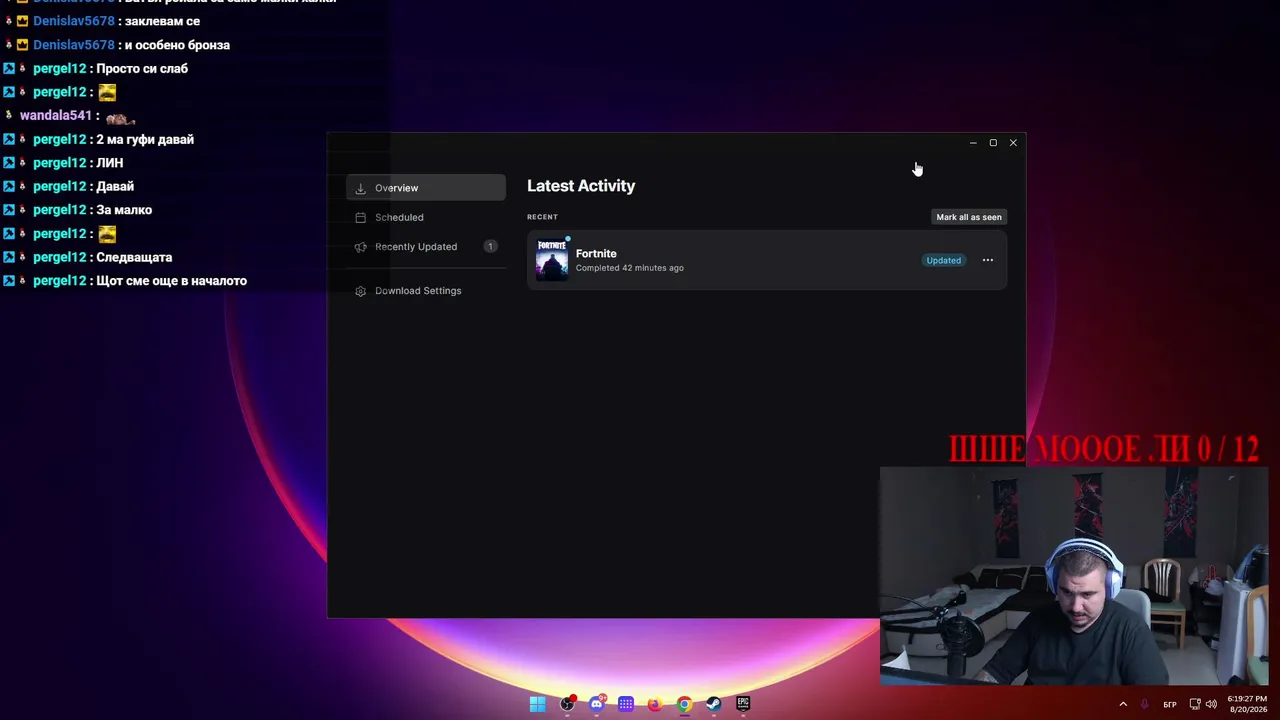Screen dimensions: 1280x720
Task: Open the Recently Updated list
Action: tap(426, 246)
